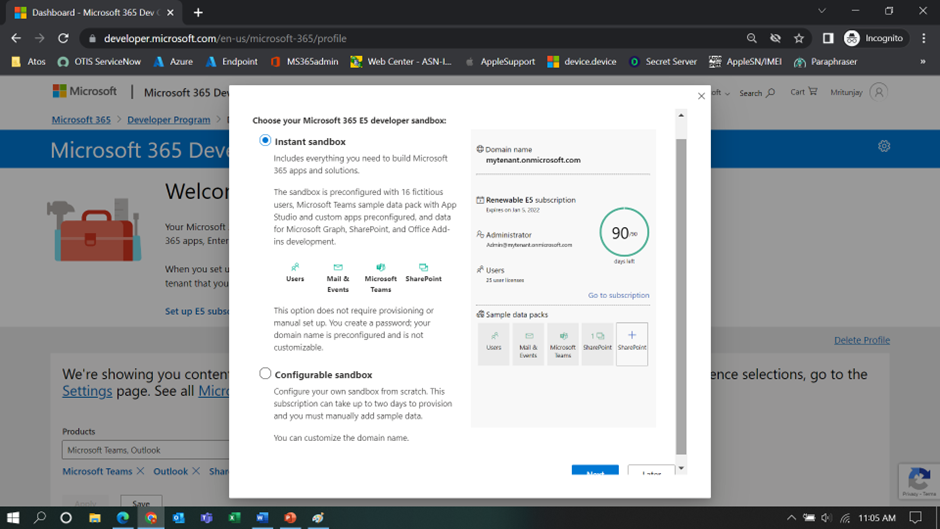The image size is (940, 529).
Task: Select the Configurable sandbox radio option
Action: point(265,373)
